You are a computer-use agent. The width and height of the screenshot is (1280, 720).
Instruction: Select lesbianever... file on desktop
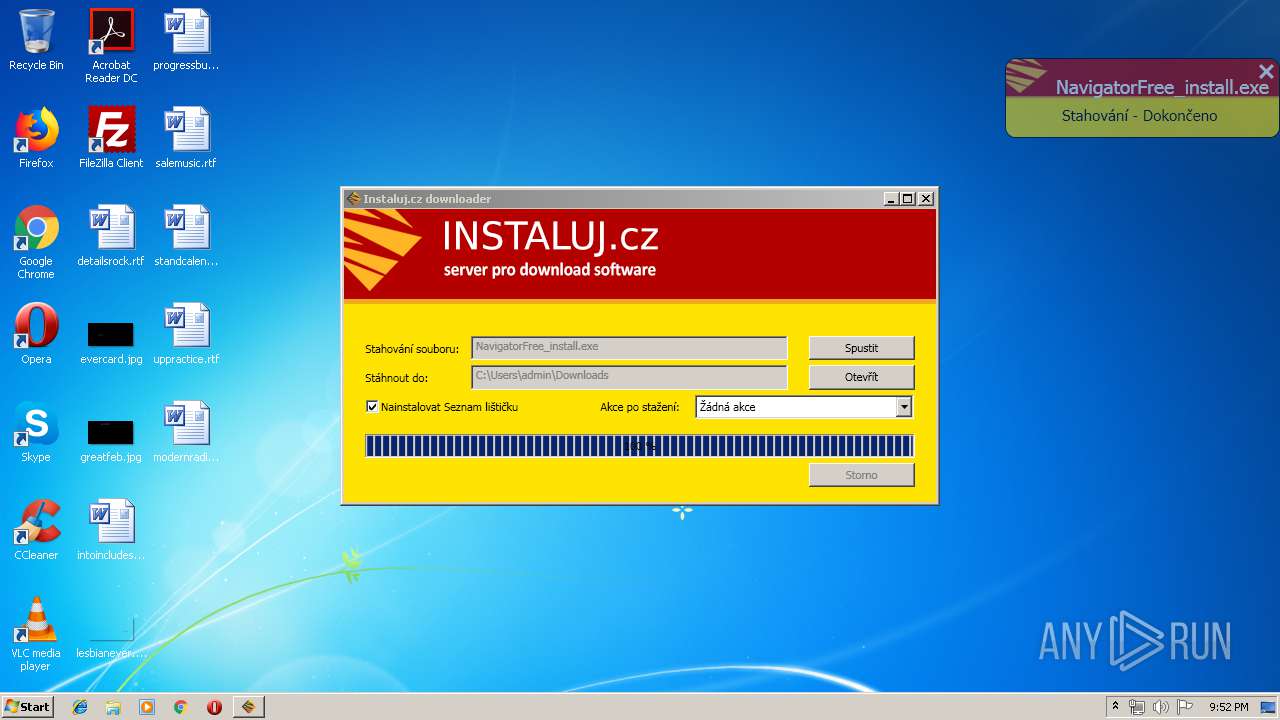[111, 636]
